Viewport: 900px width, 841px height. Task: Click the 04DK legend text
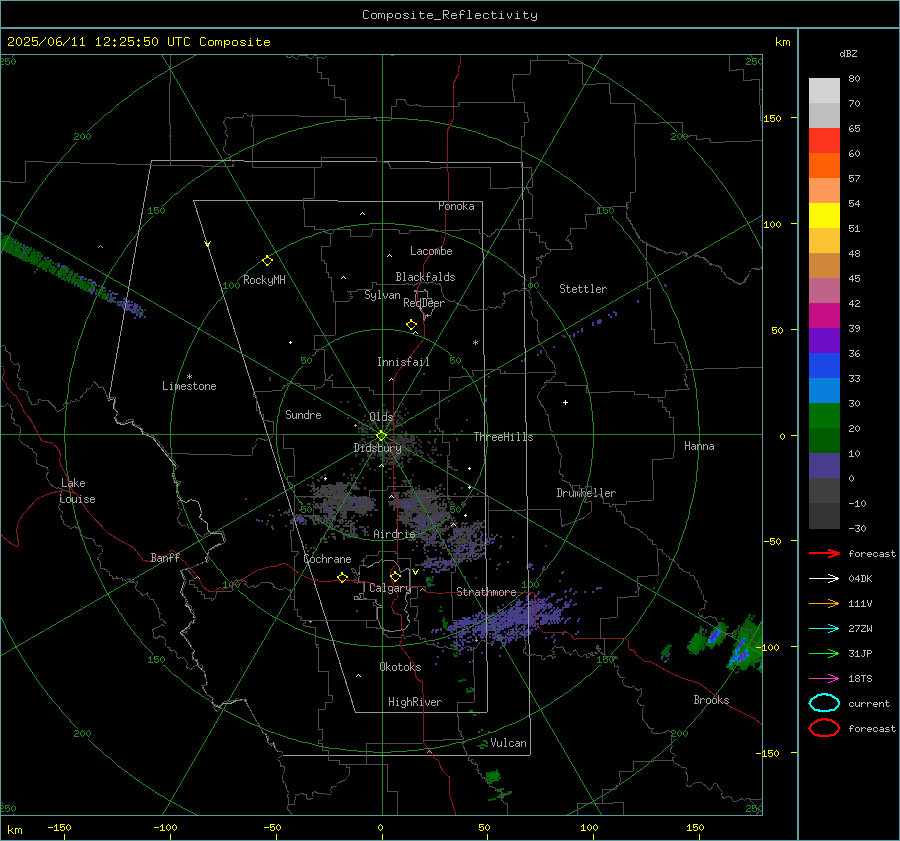pos(860,578)
